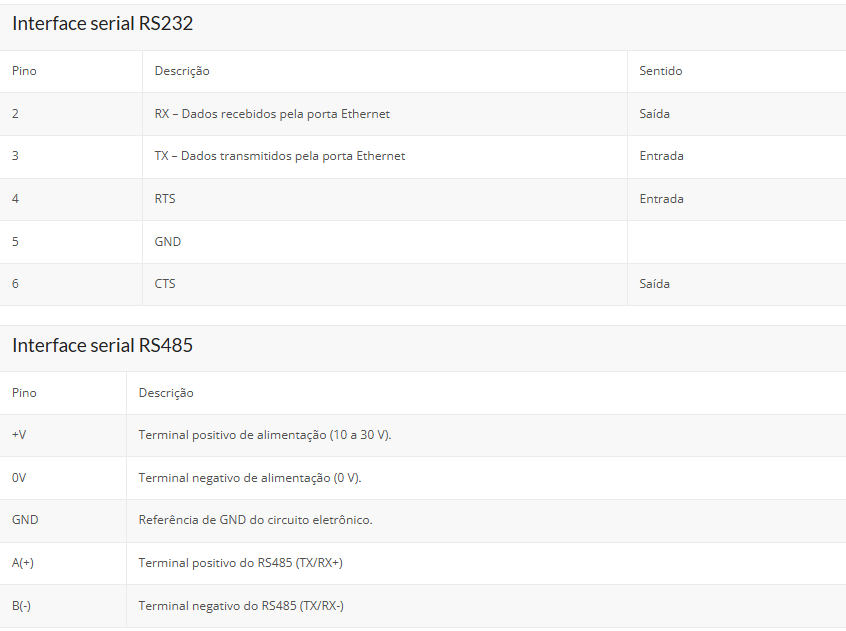Viewport: 846px width, 631px height.
Task: Select the +V pin cell
Action: point(19,435)
